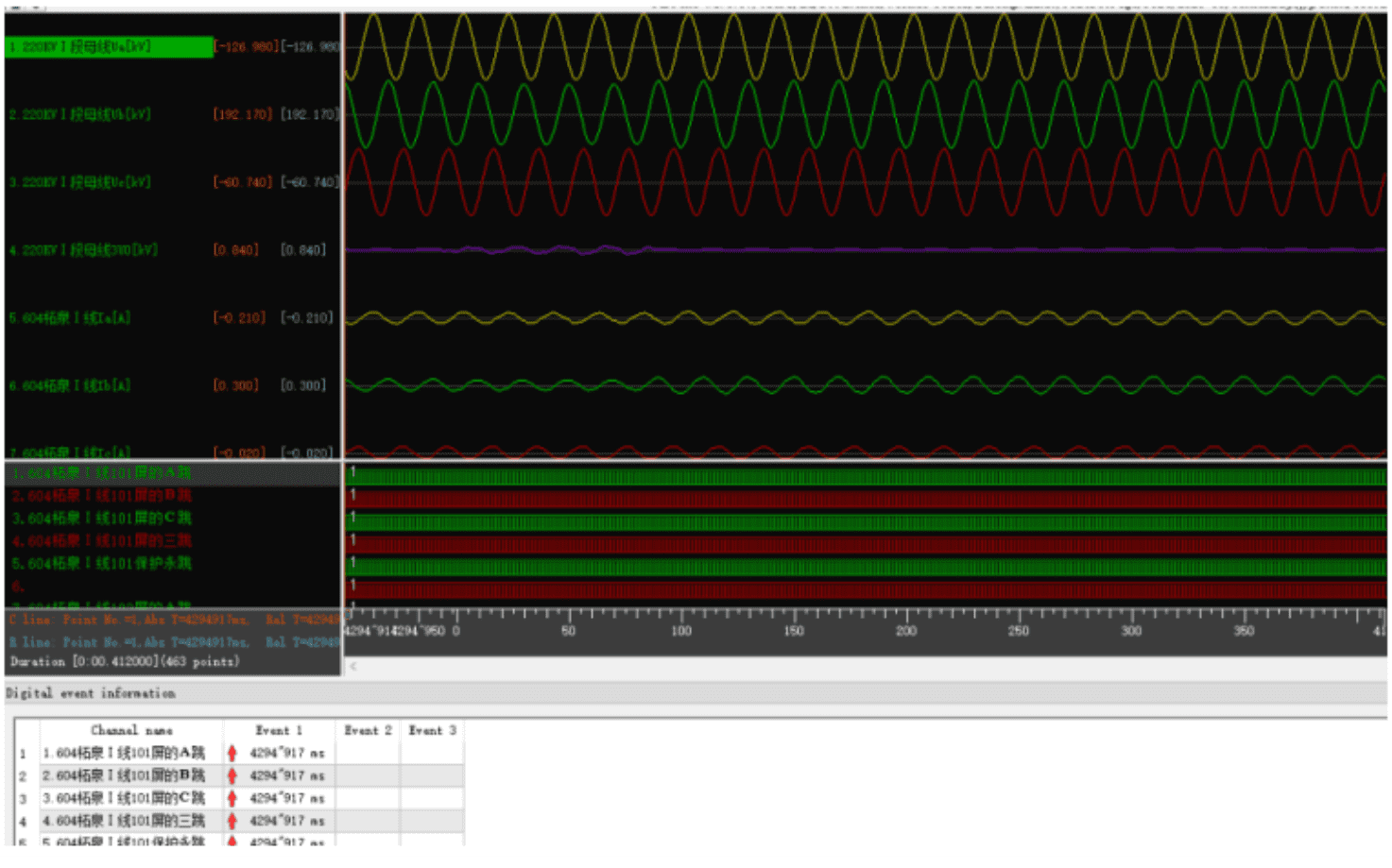The width and height of the screenshot is (1392, 868).
Task: Click the 'Event 1' column header
Action: click(279, 730)
